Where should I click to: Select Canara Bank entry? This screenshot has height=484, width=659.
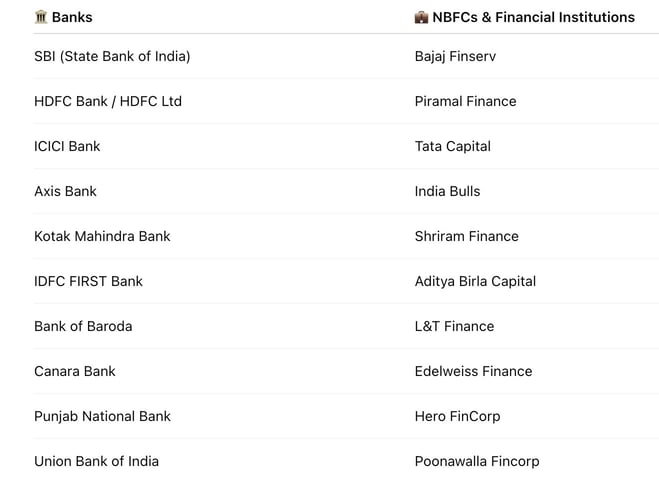tap(75, 371)
